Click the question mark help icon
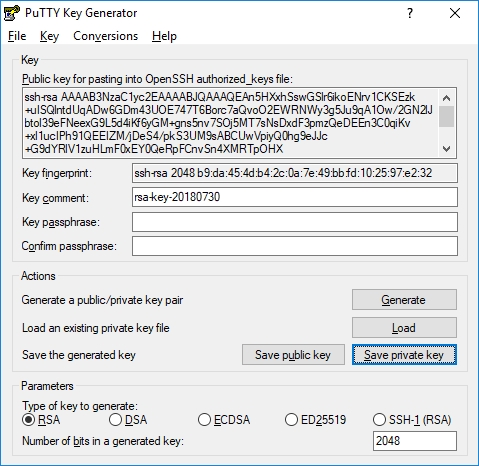 410,13
